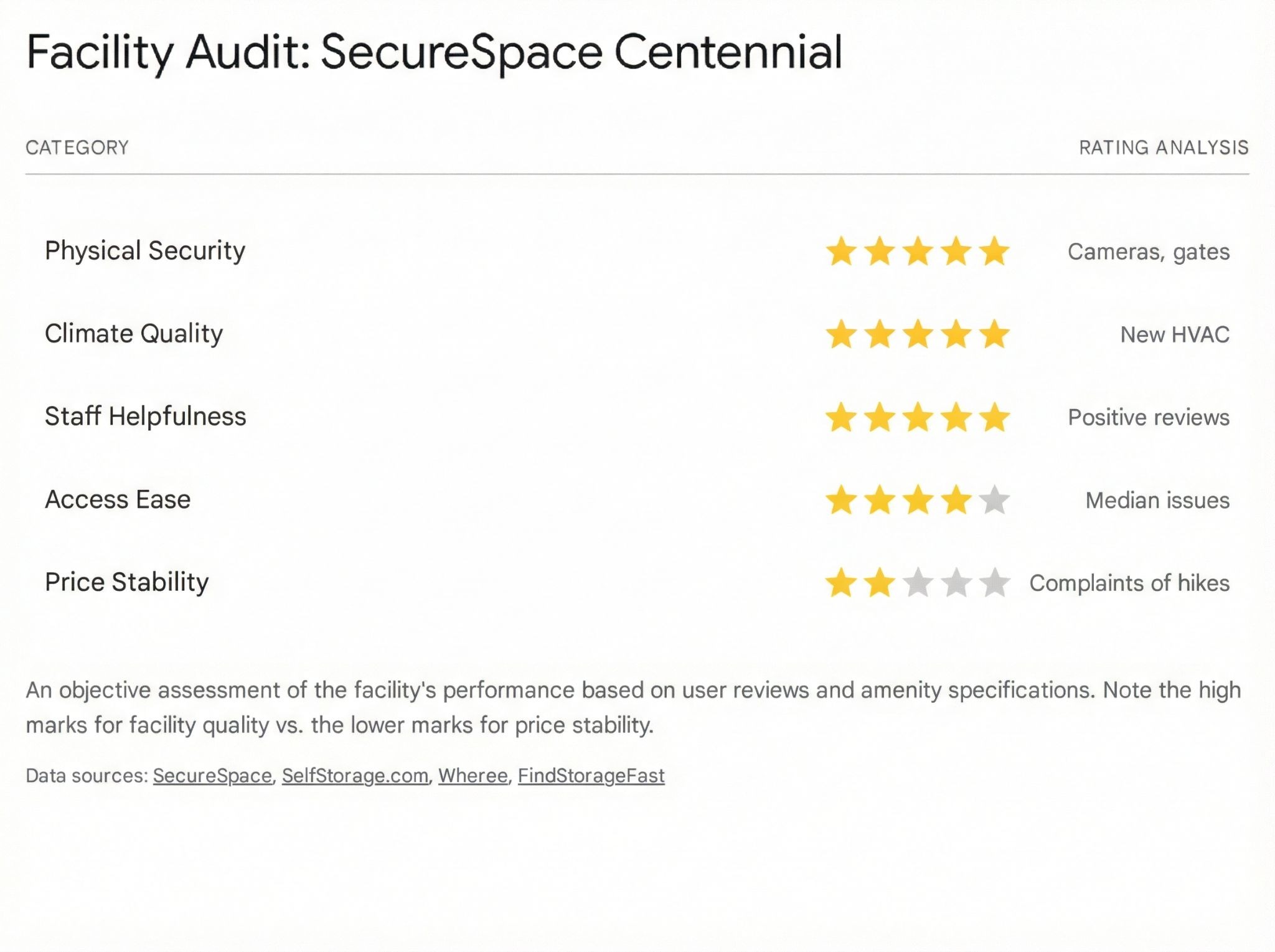Click the second star of Price Stability
The image size is (1275, 952).
[880, 583]
